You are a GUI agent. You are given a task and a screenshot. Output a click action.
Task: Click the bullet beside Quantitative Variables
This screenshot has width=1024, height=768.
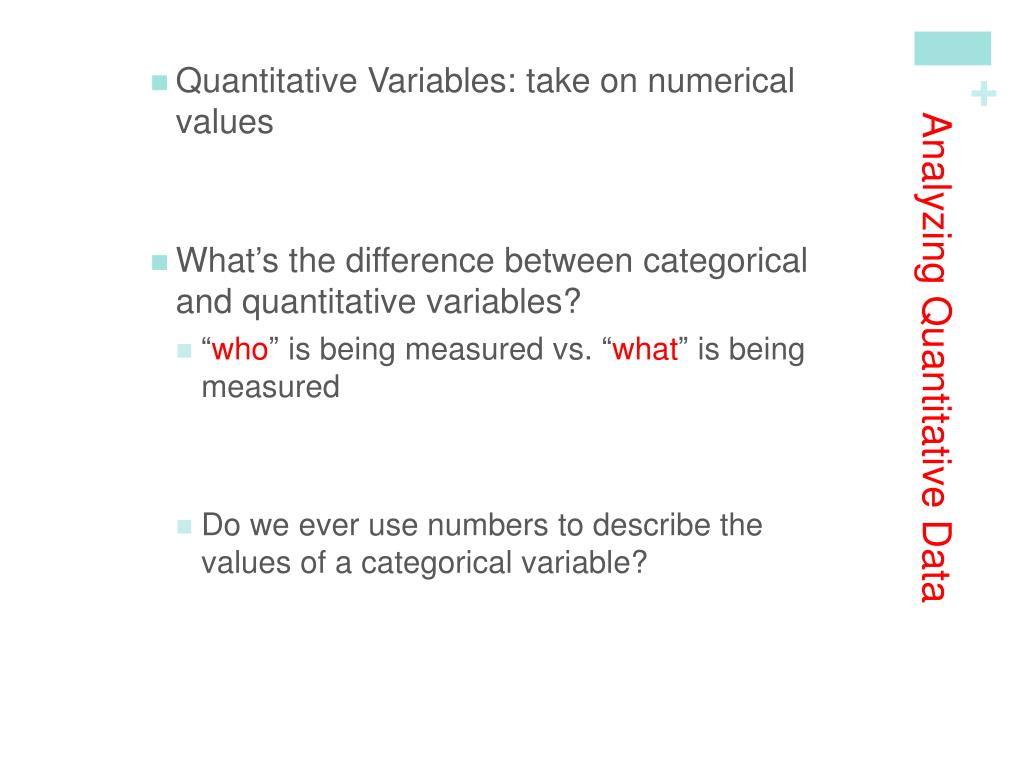point(159,83)
